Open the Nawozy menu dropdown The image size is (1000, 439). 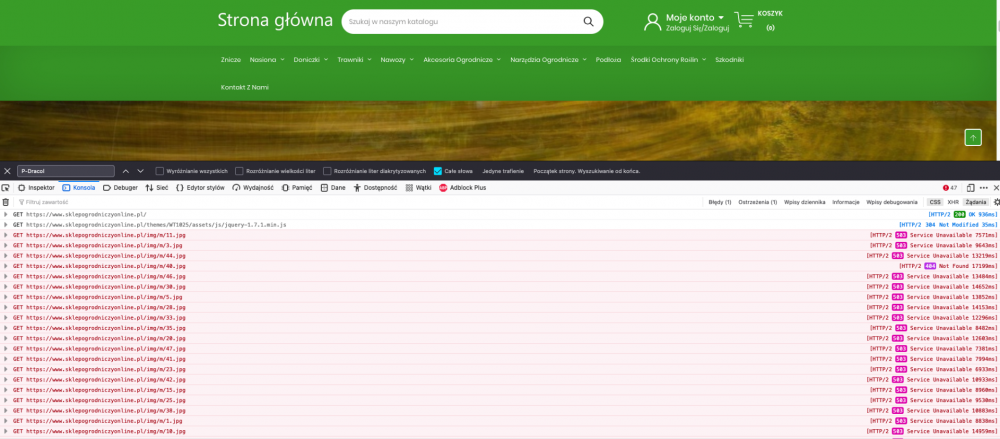click(397, 59)
